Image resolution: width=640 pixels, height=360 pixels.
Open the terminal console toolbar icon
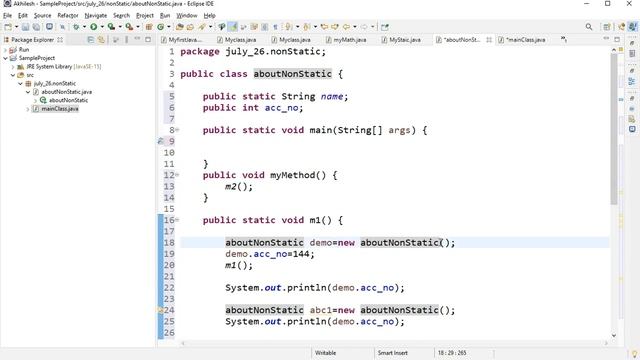coord(49,27)
